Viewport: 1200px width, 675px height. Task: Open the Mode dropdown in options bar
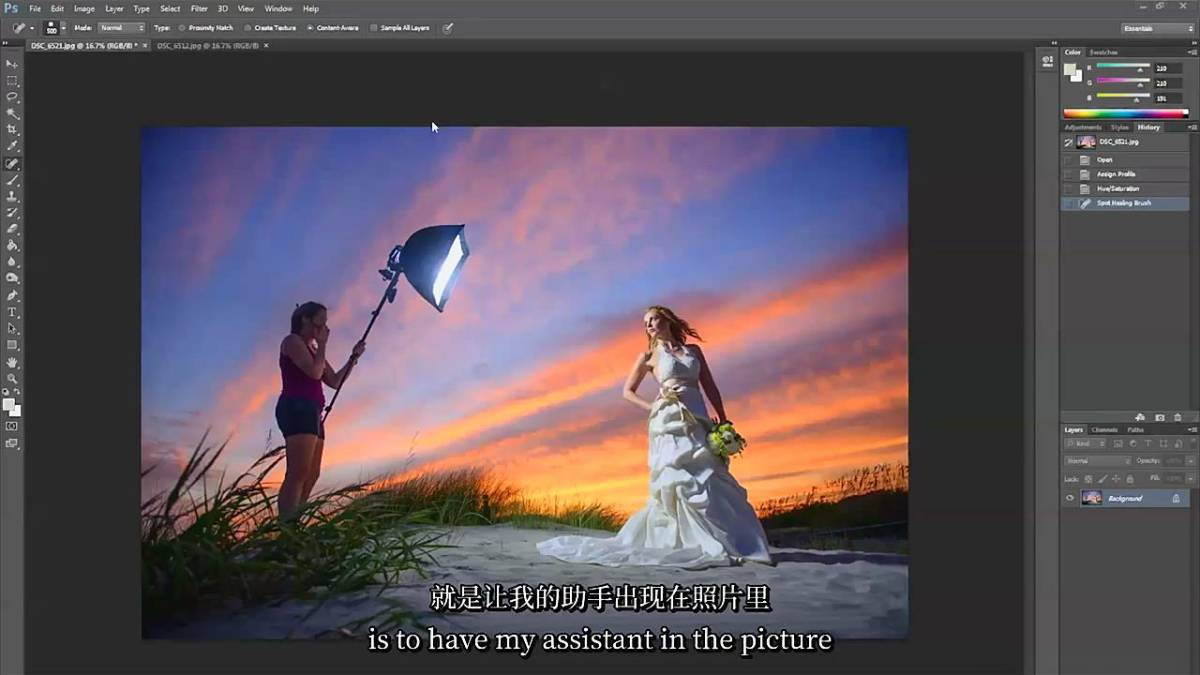tap(120, 28)
